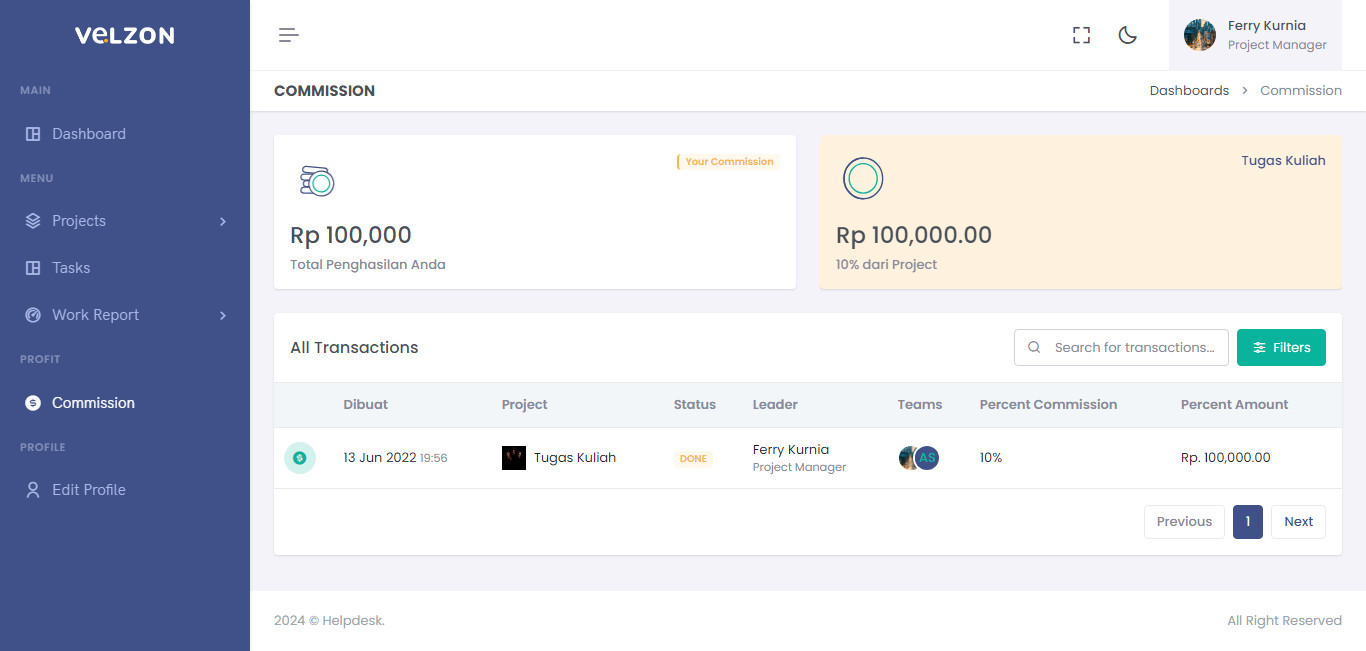Focus the Search for transactions field
Screen dimensions: 1366x651
coord(1133,347)
